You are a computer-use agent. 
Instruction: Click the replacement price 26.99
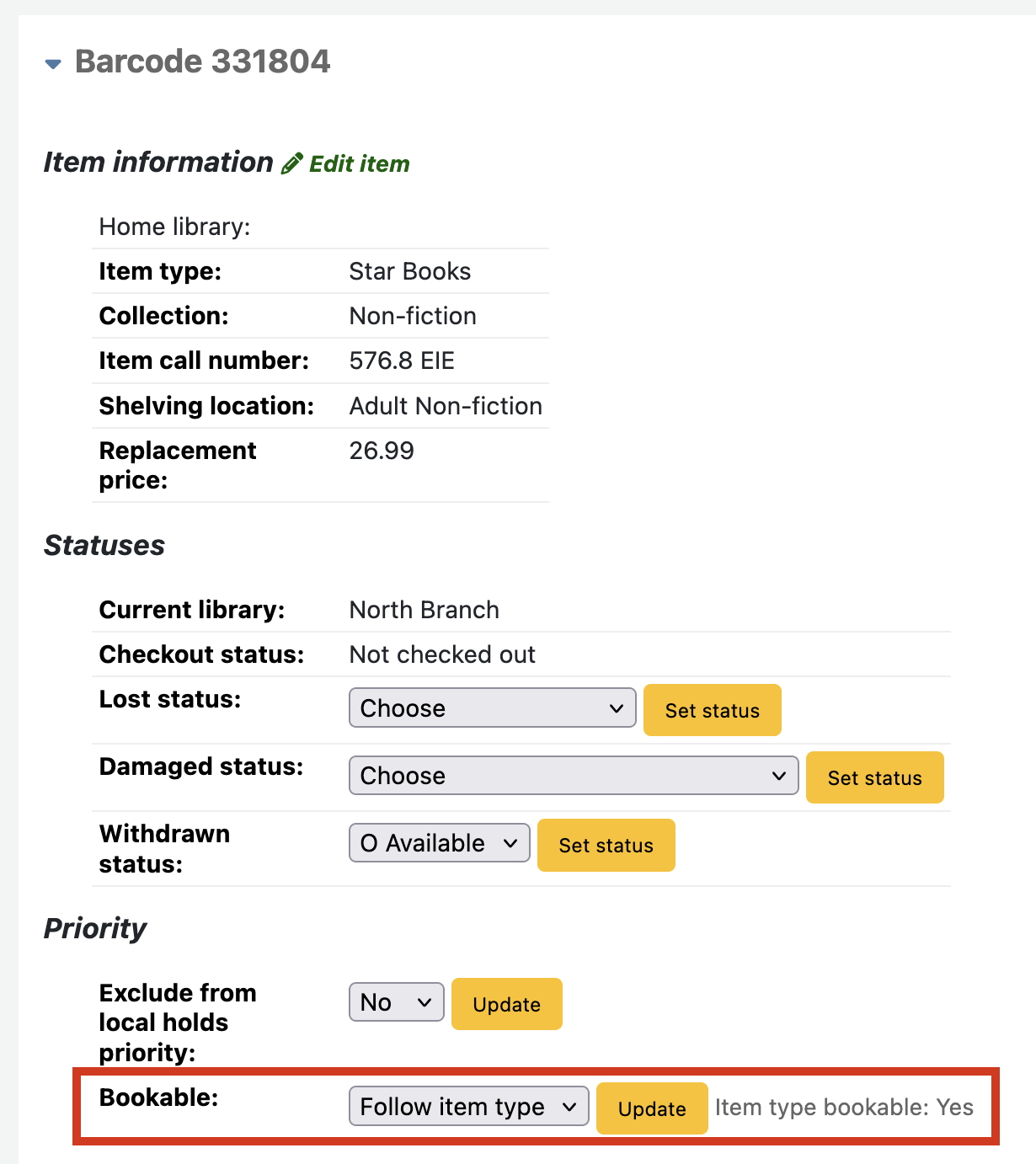(x=382, y=451)
